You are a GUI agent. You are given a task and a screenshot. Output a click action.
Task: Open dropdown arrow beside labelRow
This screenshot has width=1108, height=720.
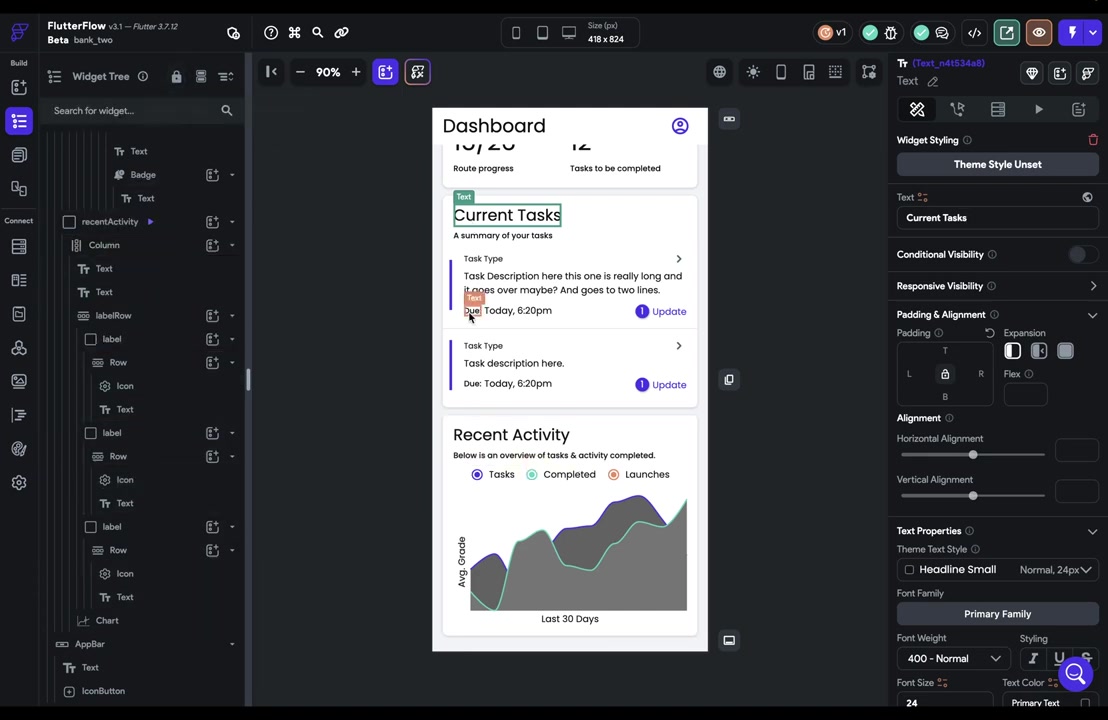coord(232,316)
